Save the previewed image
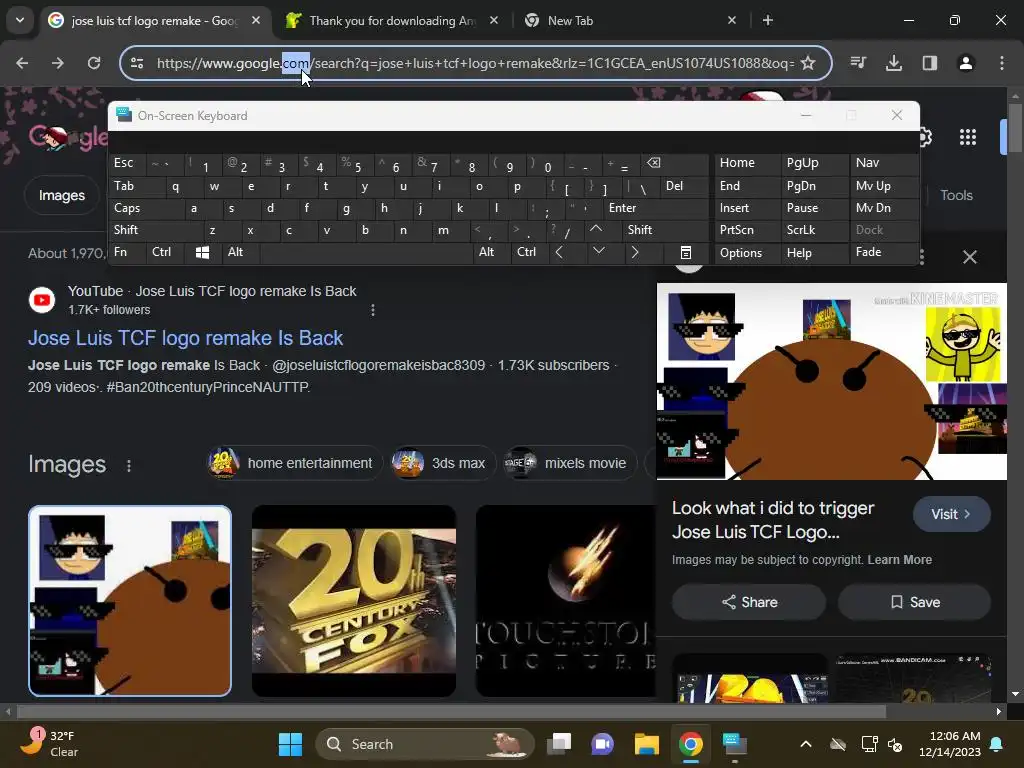This screenshot has width=1024, height=768. tap(915, 602)
